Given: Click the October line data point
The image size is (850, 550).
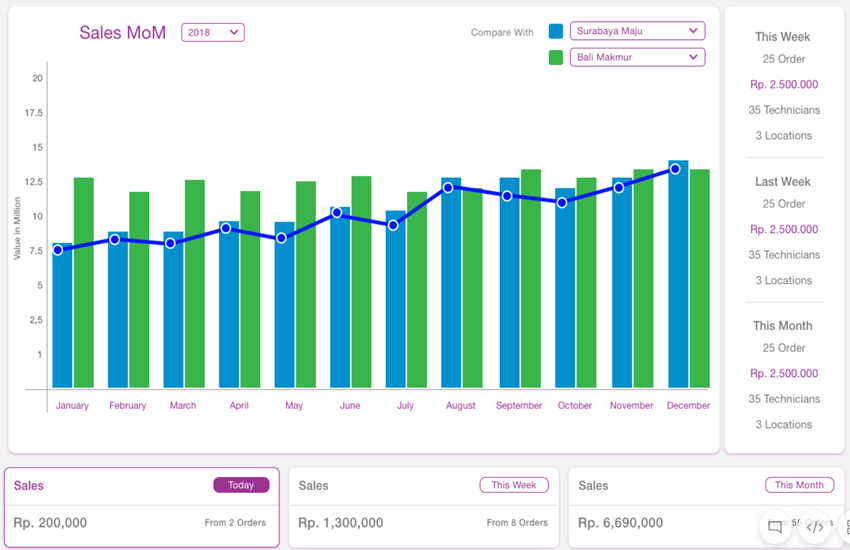Looking at the screenshot, I should (562, 202).
